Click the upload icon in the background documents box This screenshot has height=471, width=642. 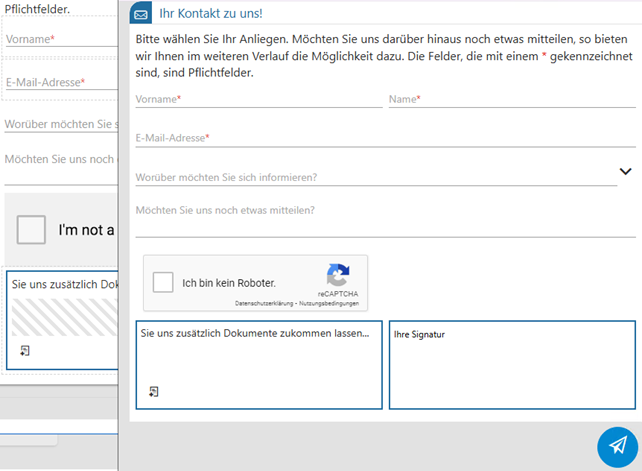25,351
